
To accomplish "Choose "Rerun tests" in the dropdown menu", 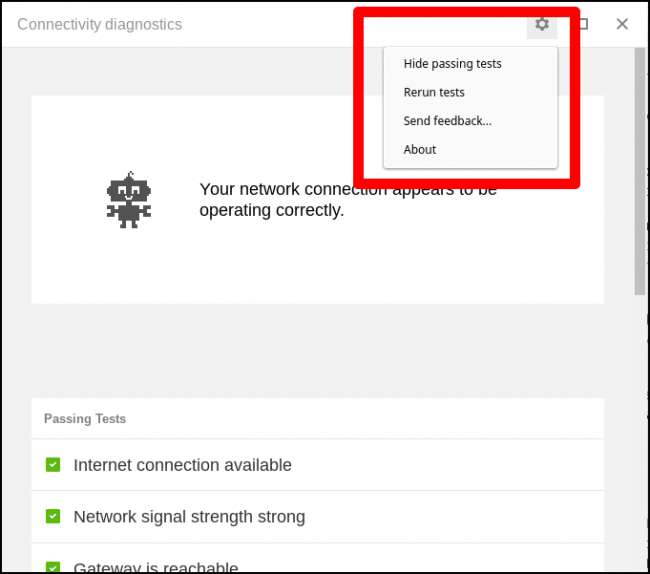I will pos(434,92).
